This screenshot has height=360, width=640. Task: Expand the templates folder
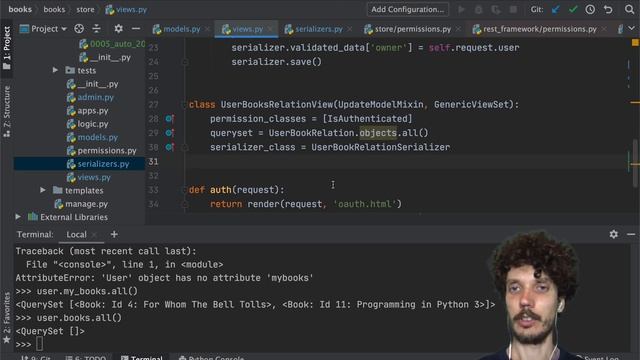click(42, 190)
